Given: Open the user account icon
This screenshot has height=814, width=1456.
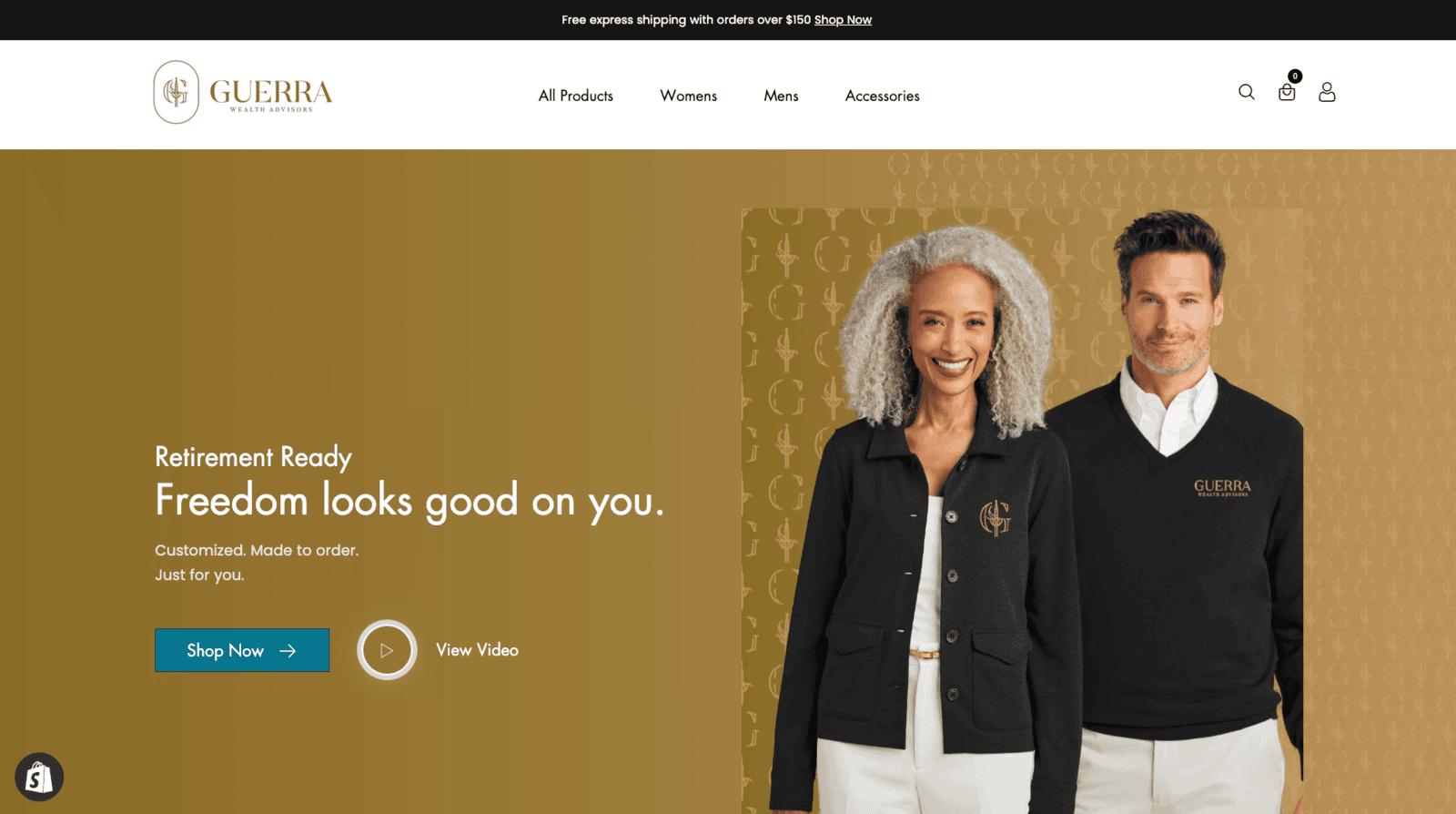Looking at the screenshot, I should coord(1327,92).
